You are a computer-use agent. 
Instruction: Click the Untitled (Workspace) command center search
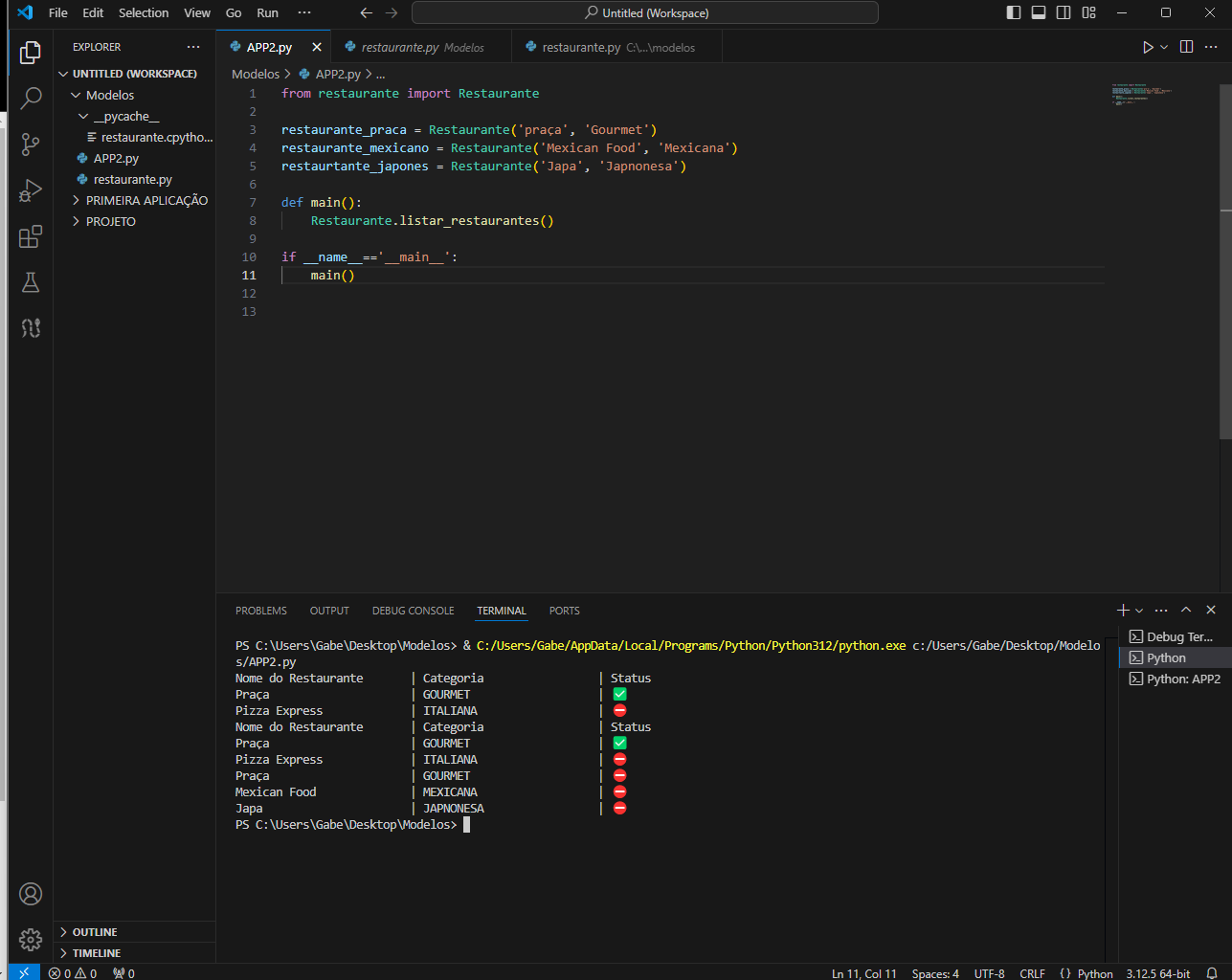tap(645, 12)
